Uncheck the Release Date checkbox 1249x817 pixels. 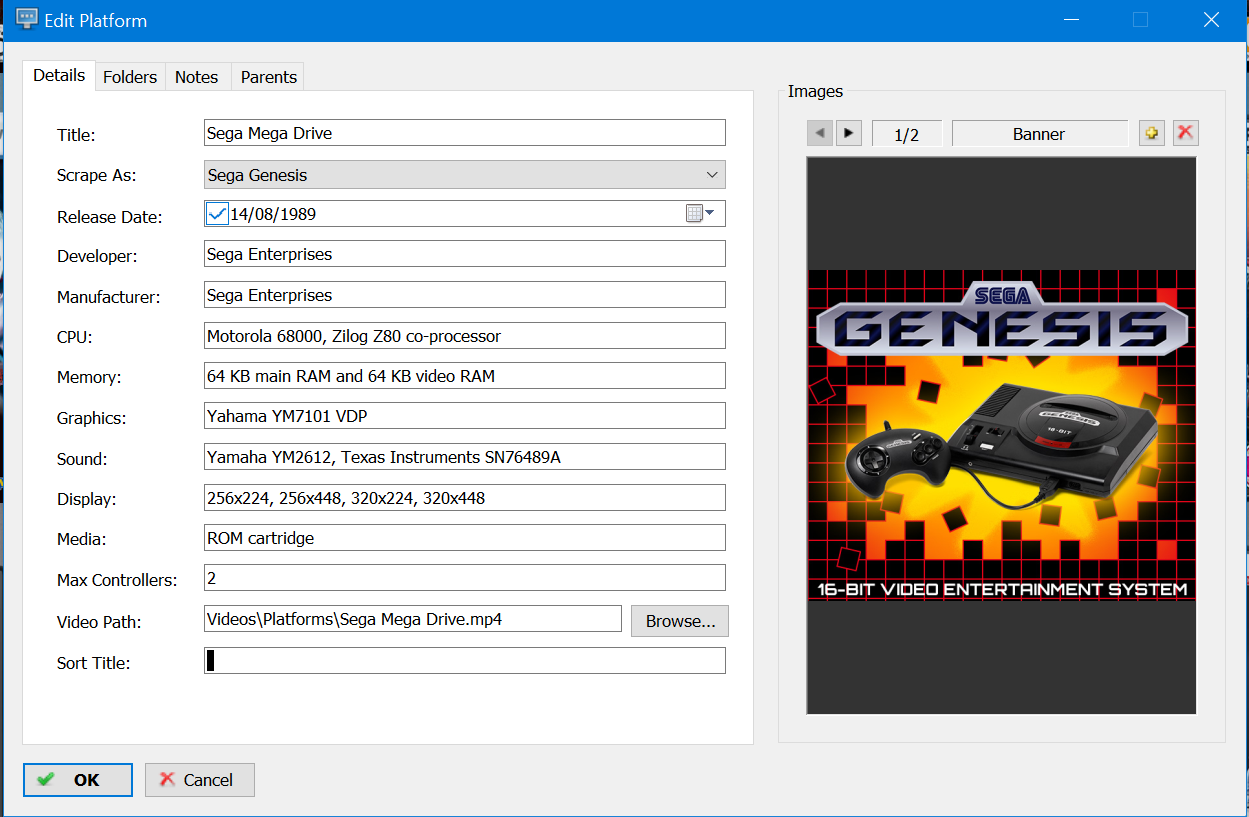[x=217, y=213]
